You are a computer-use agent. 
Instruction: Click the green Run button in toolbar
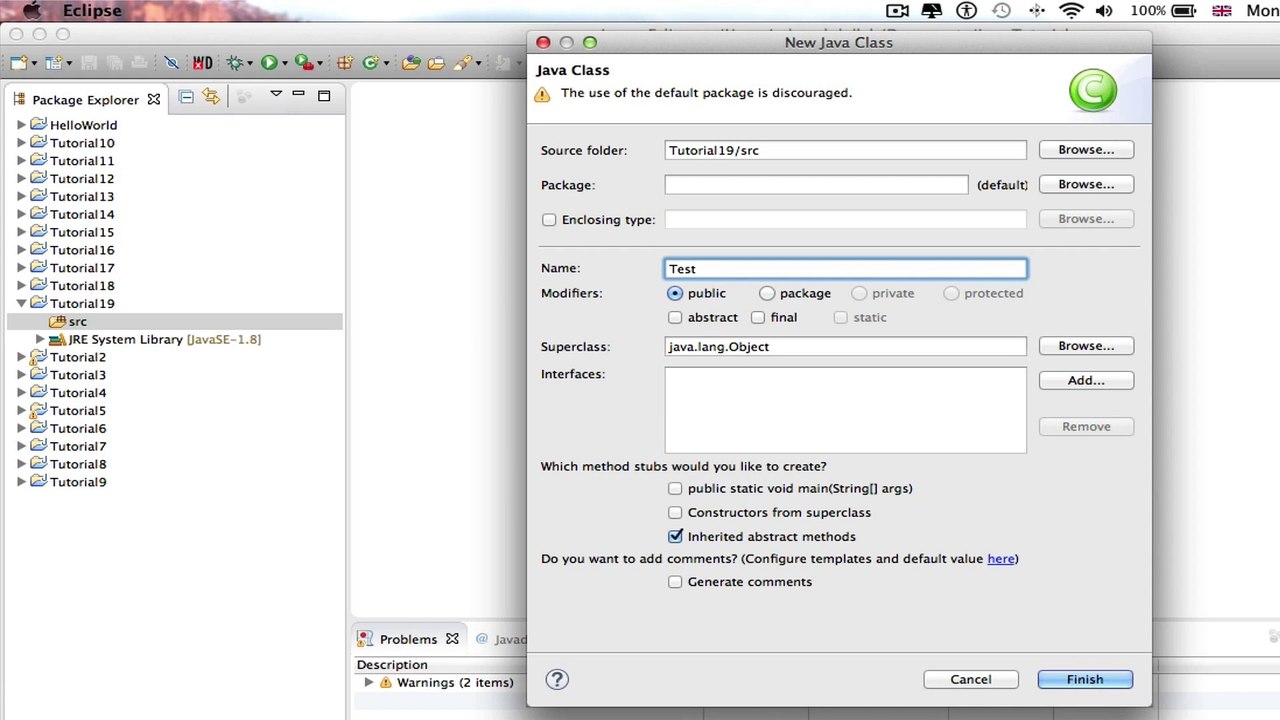(x=268, y=63)
